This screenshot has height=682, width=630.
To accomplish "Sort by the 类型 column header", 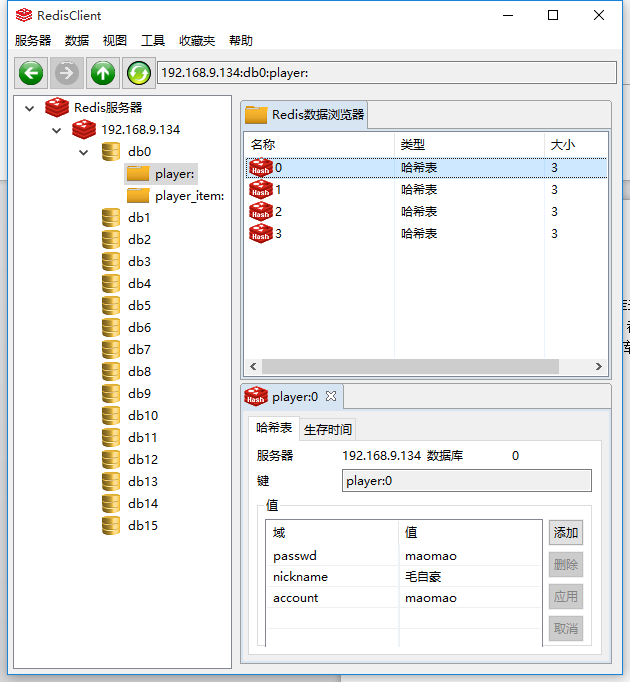I will 469,144.
